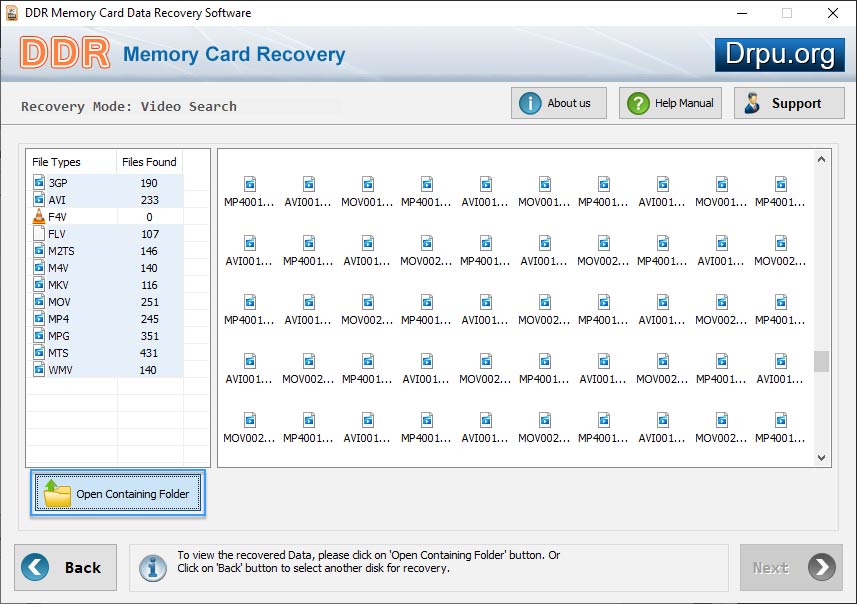Image resolution: width=857 pixels, height=604 pixels.
Task: Select the 0 count for F4V
Action: tap(149, 216)
